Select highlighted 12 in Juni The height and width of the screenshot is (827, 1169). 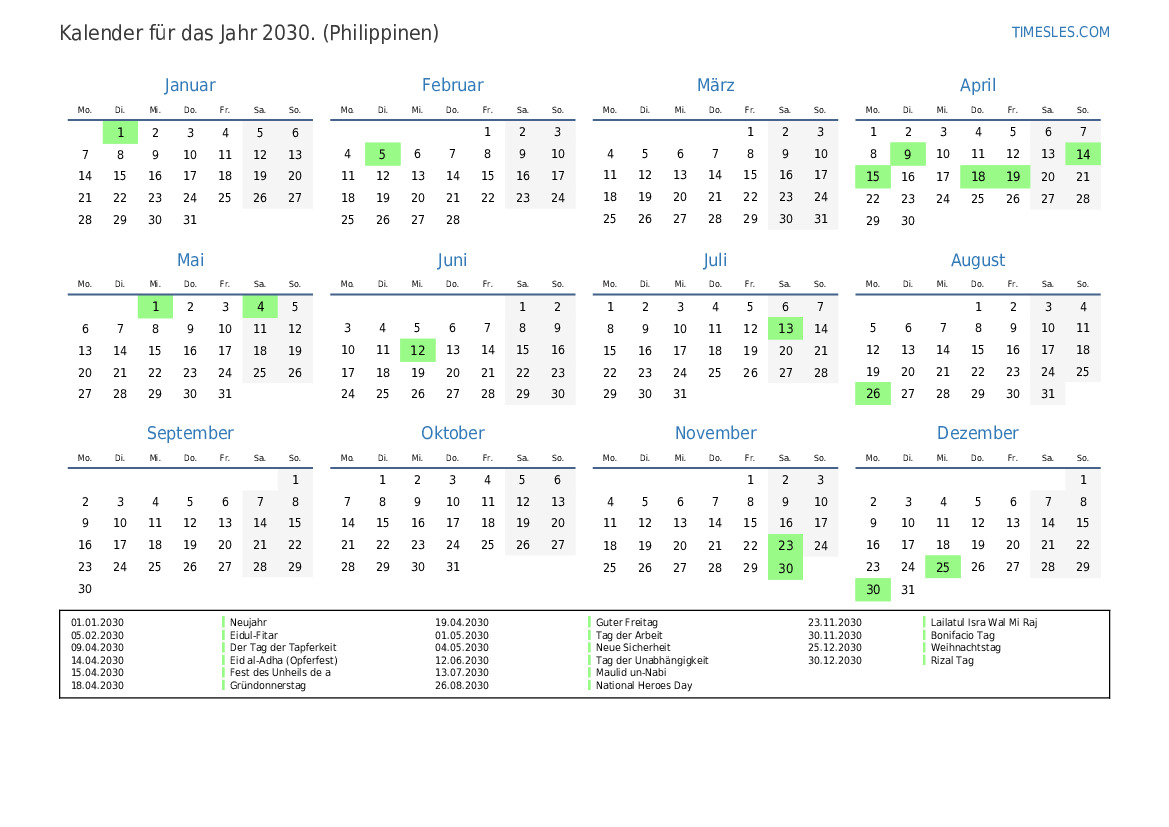417,350
